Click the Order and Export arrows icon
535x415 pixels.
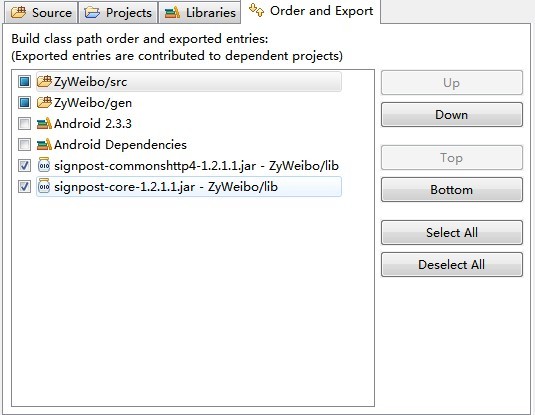(x=256, y=10)
